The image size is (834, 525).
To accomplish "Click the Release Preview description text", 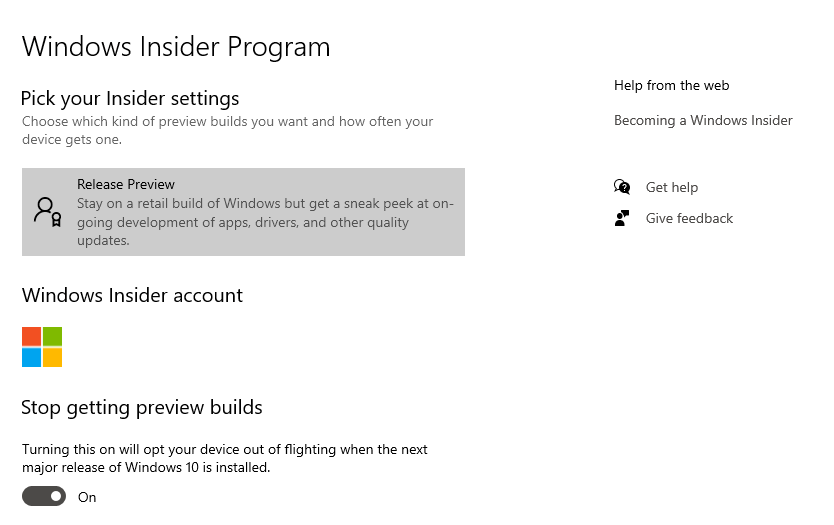I will pos(265,222).
